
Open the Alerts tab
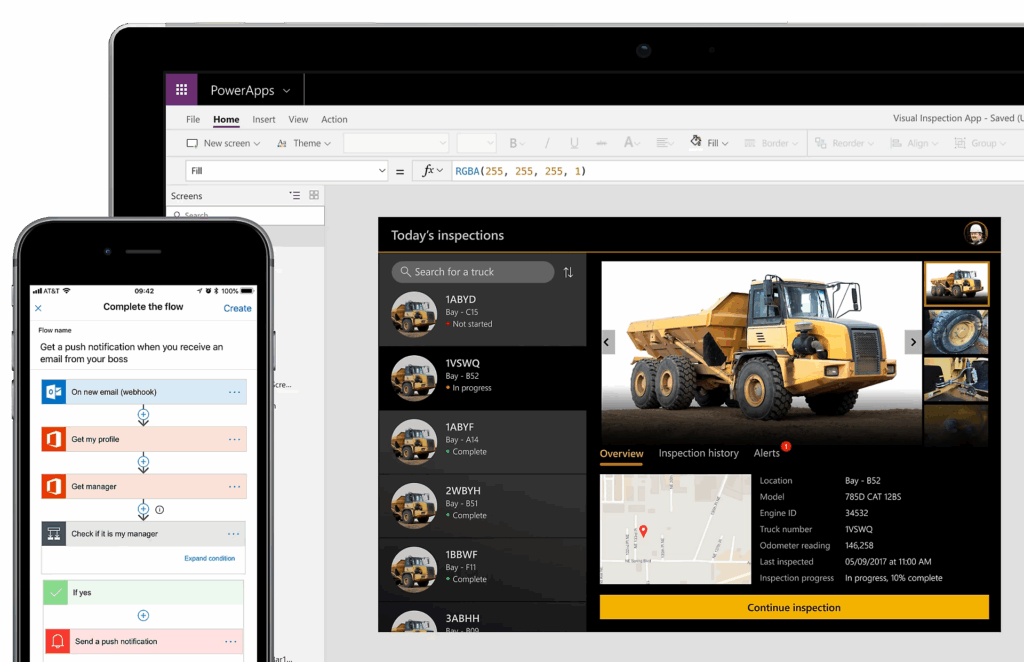(x=767, y=453)
